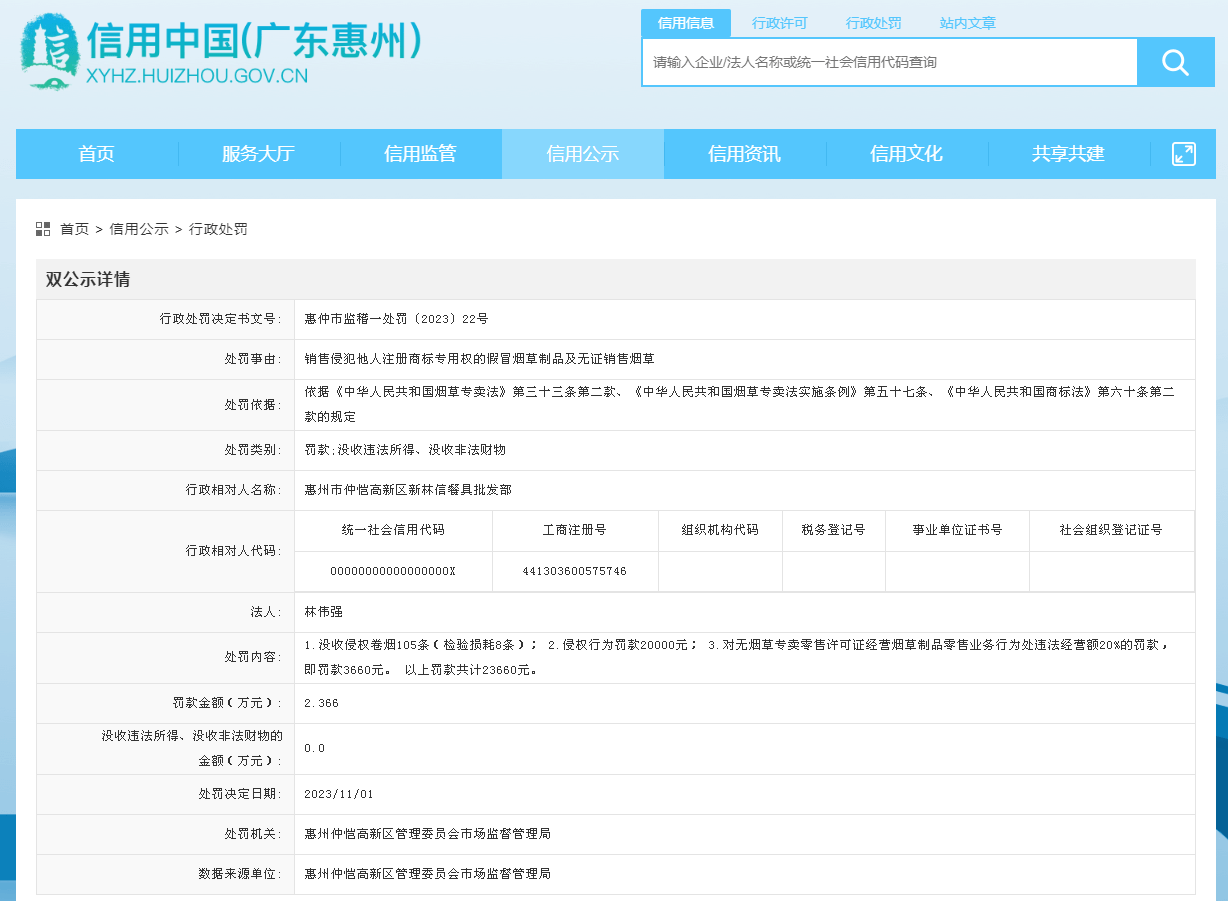Viewport: 1228px width, 901px height.
Task: Go to the 信用监管 navigation section
Action: (x=420, y=154)
